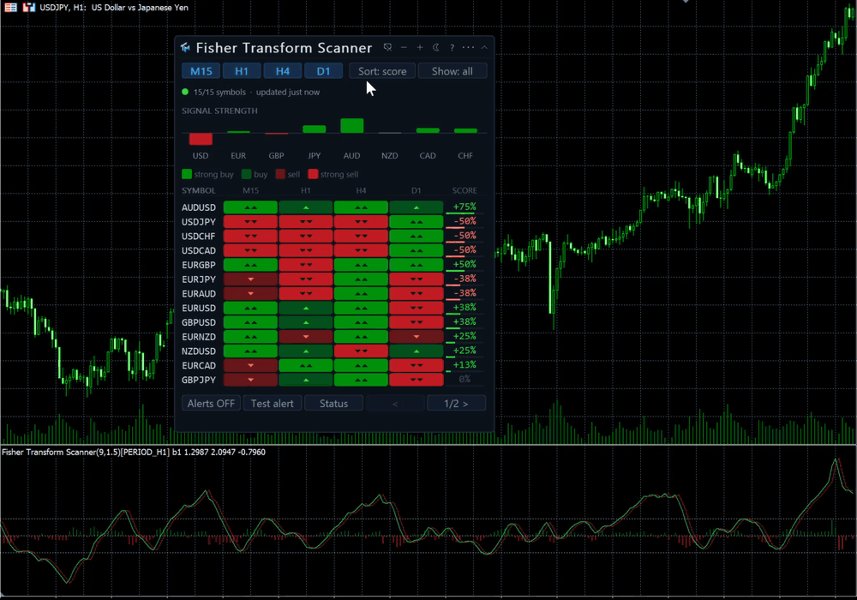Open help via the question mark icon
The width and height of the screenshot is (857, 600).
pyautogui.click(x=452, y=48)
